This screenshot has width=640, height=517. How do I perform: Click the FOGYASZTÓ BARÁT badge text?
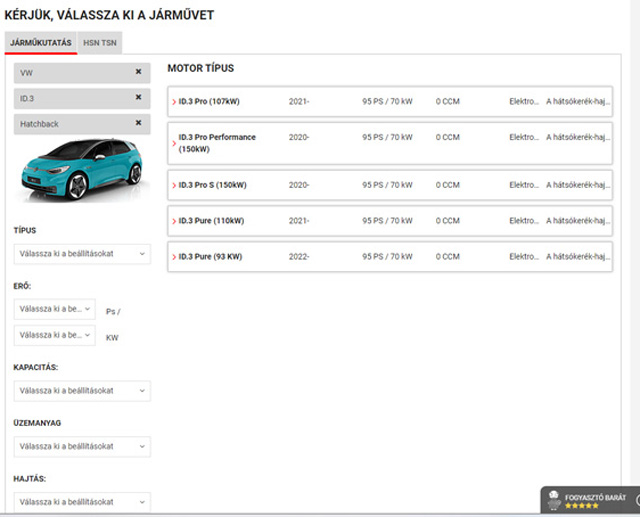pos(595,497)
